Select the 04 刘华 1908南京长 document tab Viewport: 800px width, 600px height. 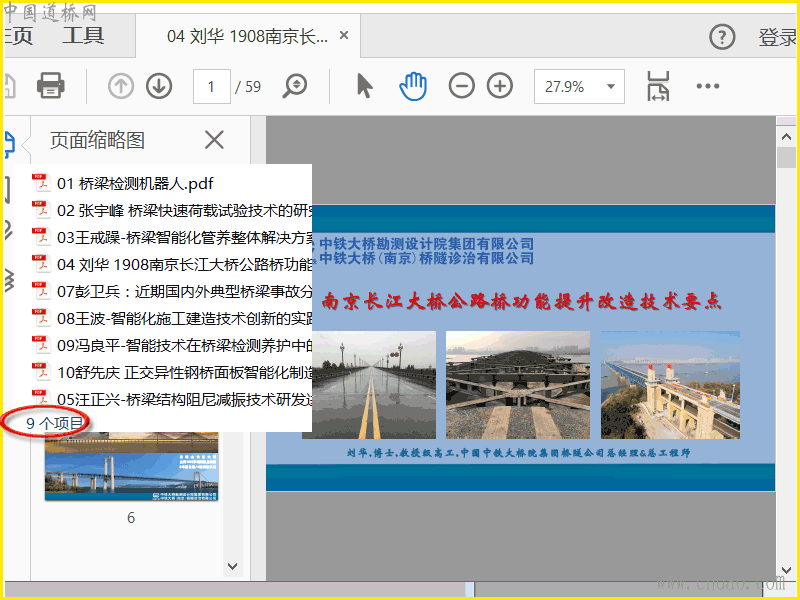point(247,36)
